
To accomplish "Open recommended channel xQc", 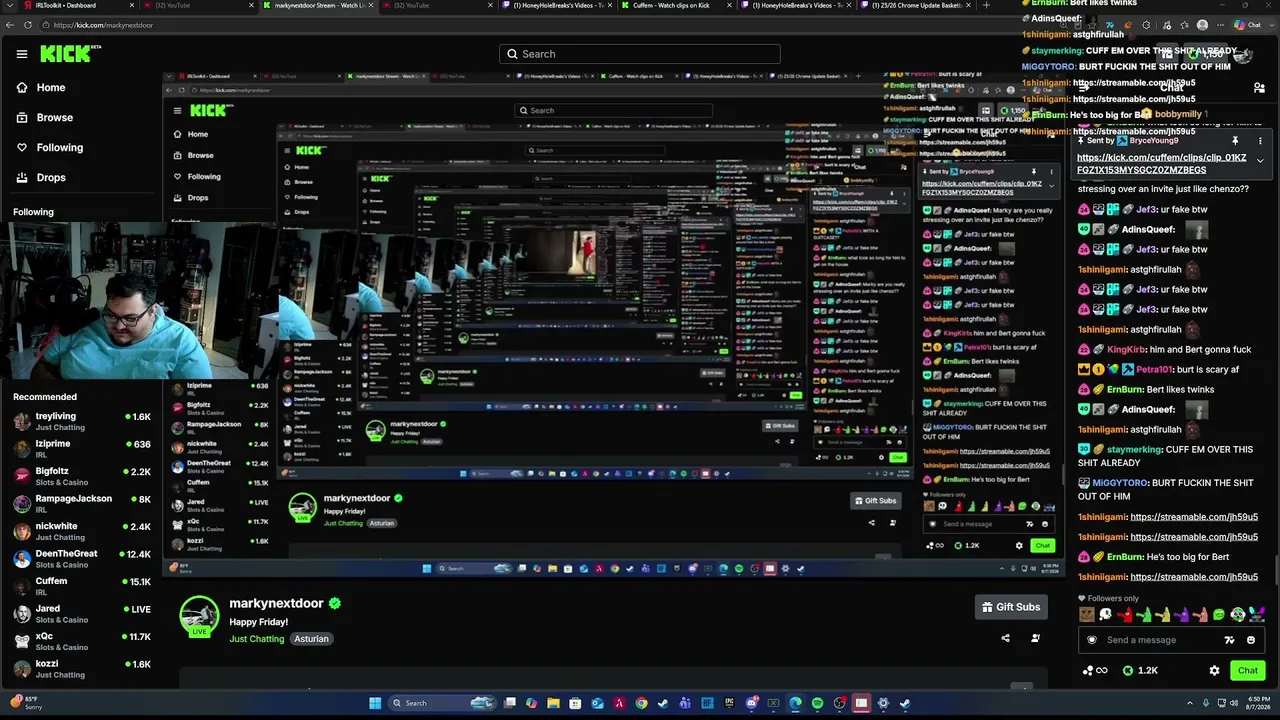I will point(80,641).
